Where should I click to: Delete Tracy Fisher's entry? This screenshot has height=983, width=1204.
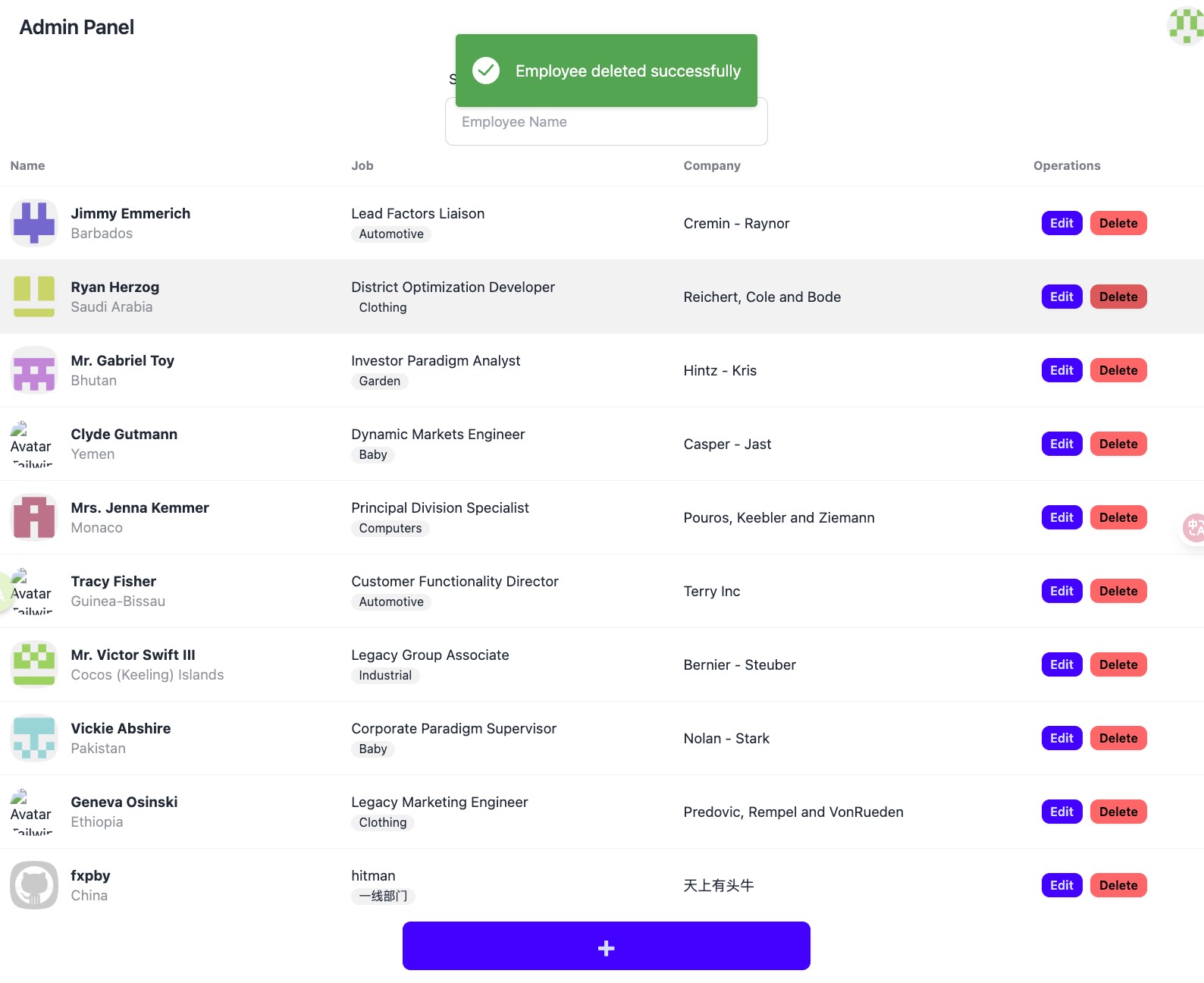1118,591
